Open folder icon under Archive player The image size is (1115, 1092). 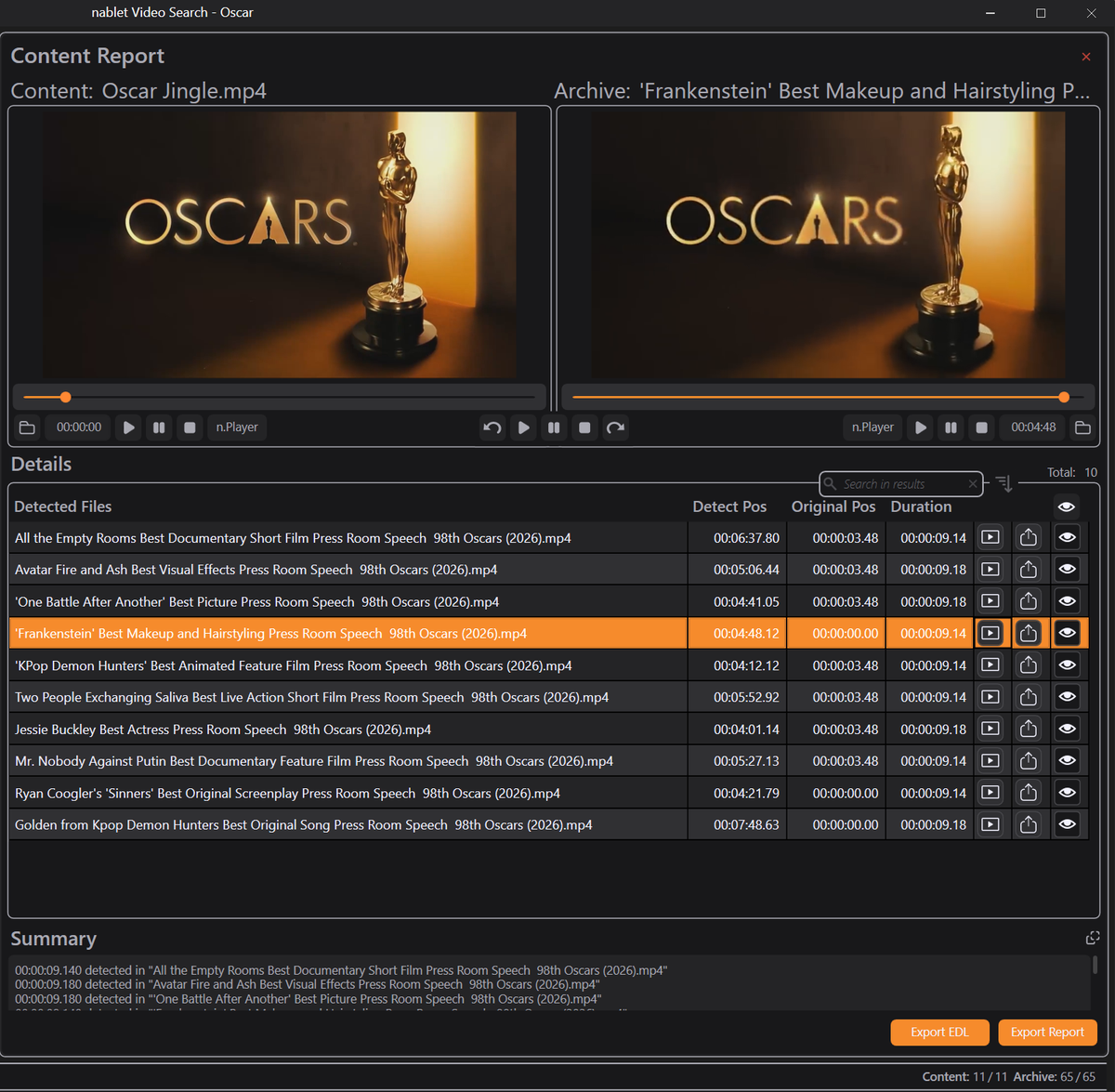tap(1082, 428)
